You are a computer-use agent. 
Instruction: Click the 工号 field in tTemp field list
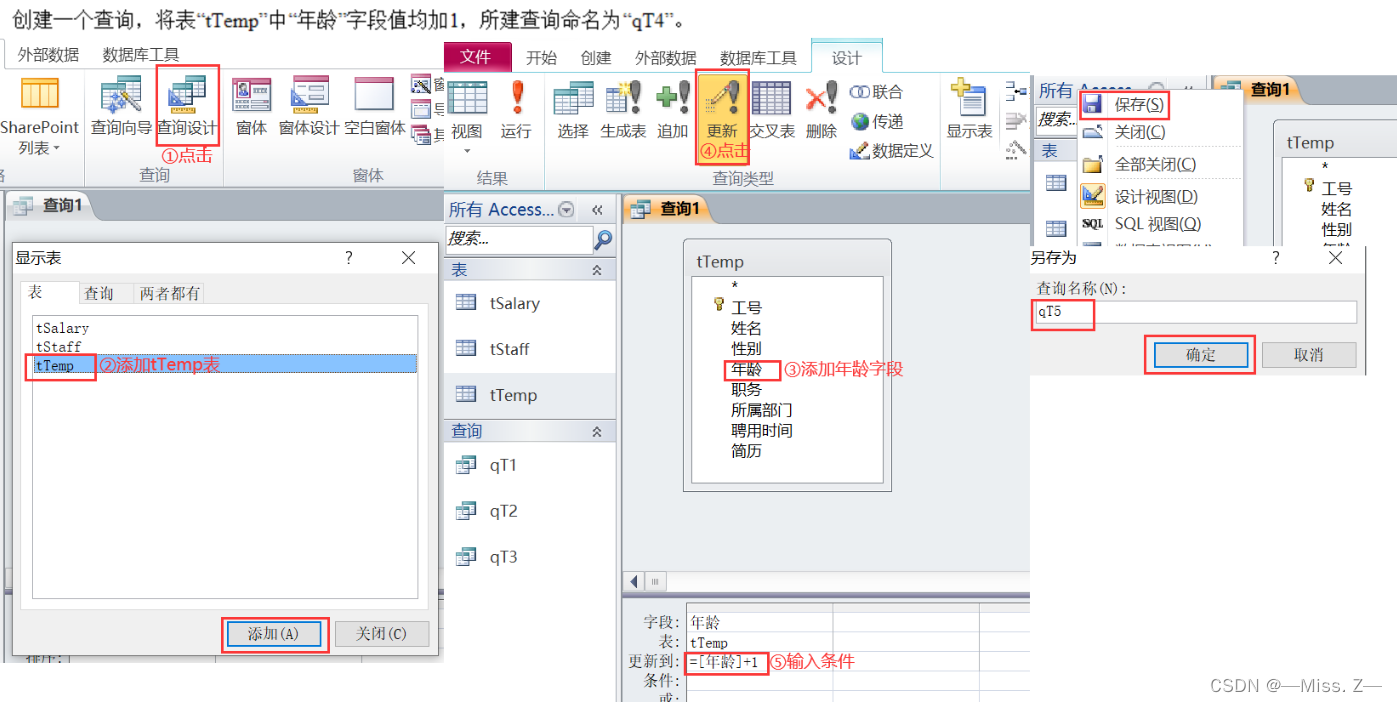pyautogui.click(x=746, y=308)
